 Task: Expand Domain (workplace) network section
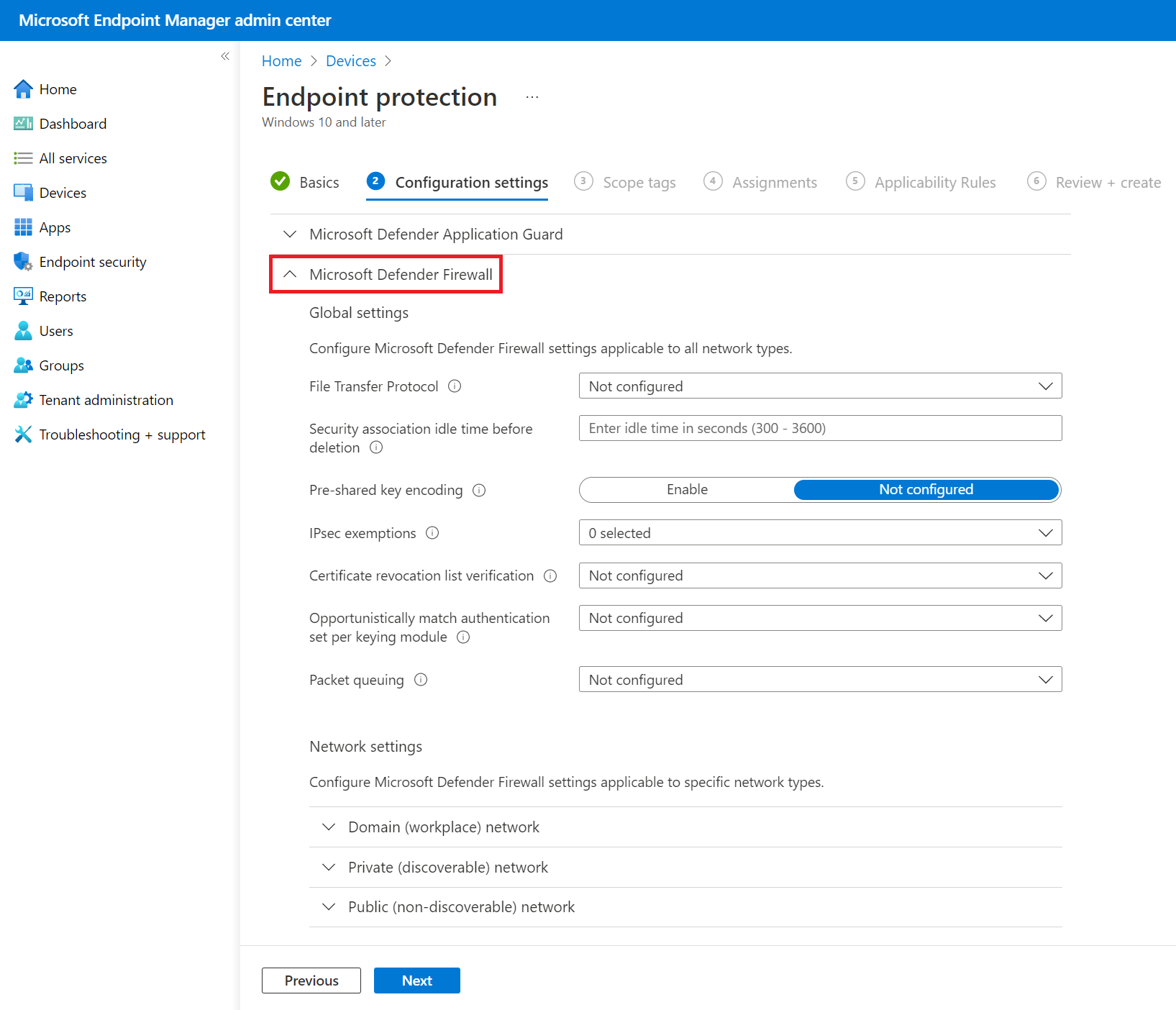[x=443, y=827]
